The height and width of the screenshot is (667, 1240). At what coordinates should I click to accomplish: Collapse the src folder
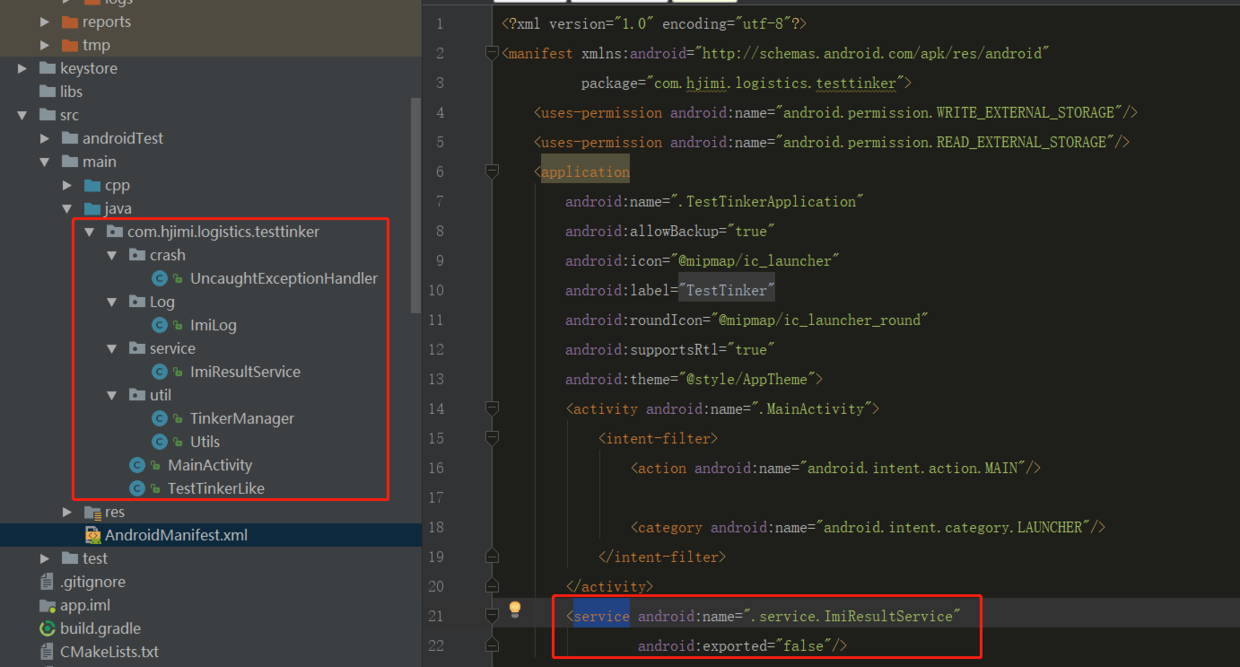[22, 115]
